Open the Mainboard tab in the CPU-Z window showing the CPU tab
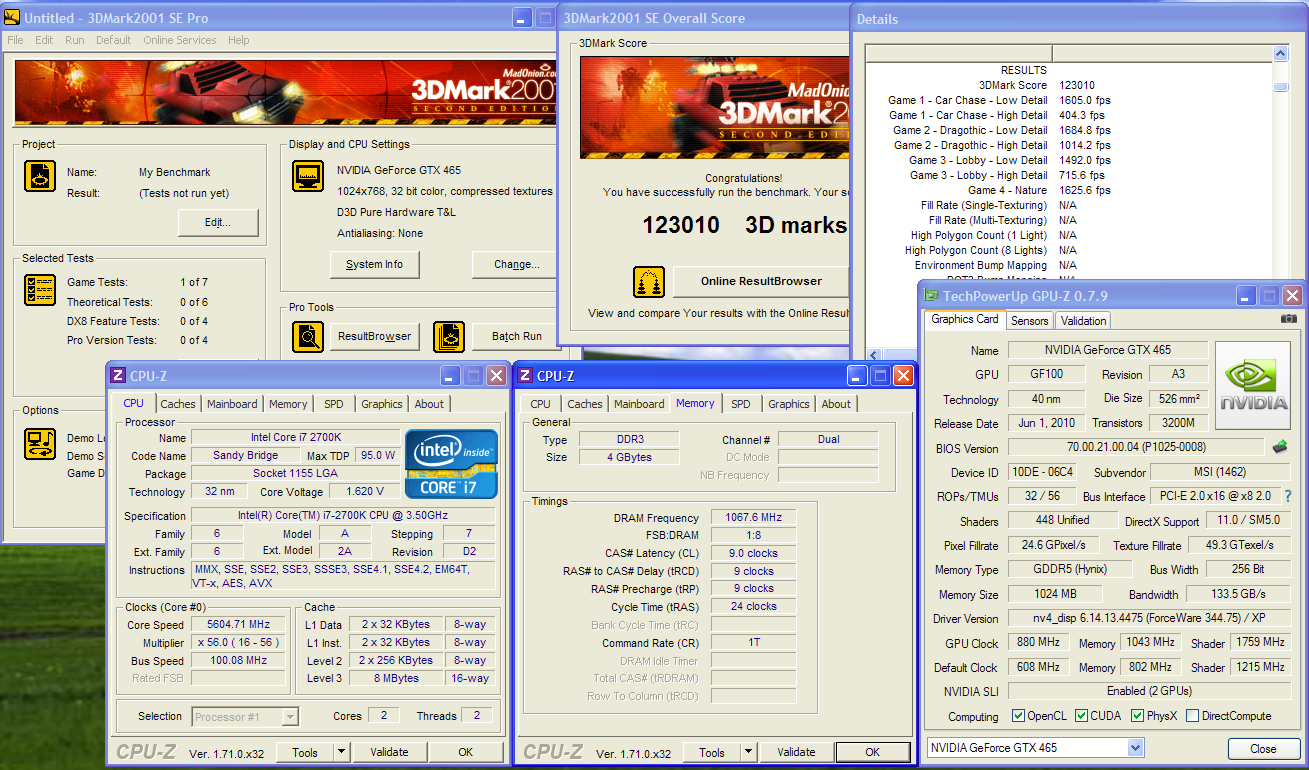1309x770 pixels. [232, 404]
